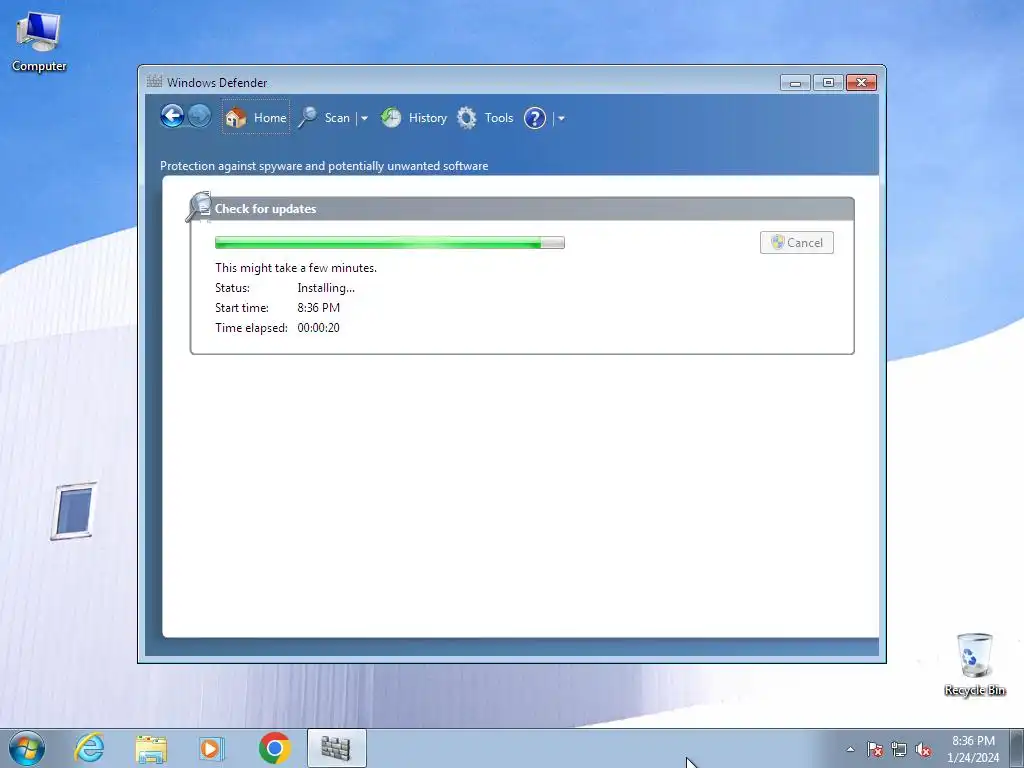Screen dimensions: 1024x768
Task: Click the '8:36 PM' start time value
Action: 319,308
